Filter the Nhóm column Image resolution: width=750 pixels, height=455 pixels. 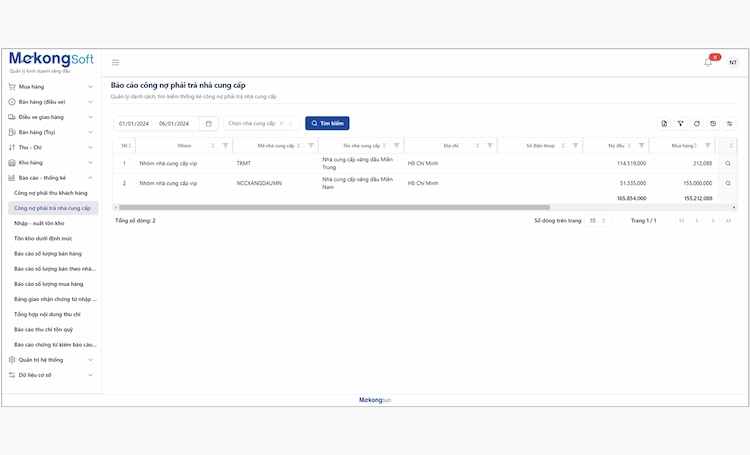[x=225, y=145]
